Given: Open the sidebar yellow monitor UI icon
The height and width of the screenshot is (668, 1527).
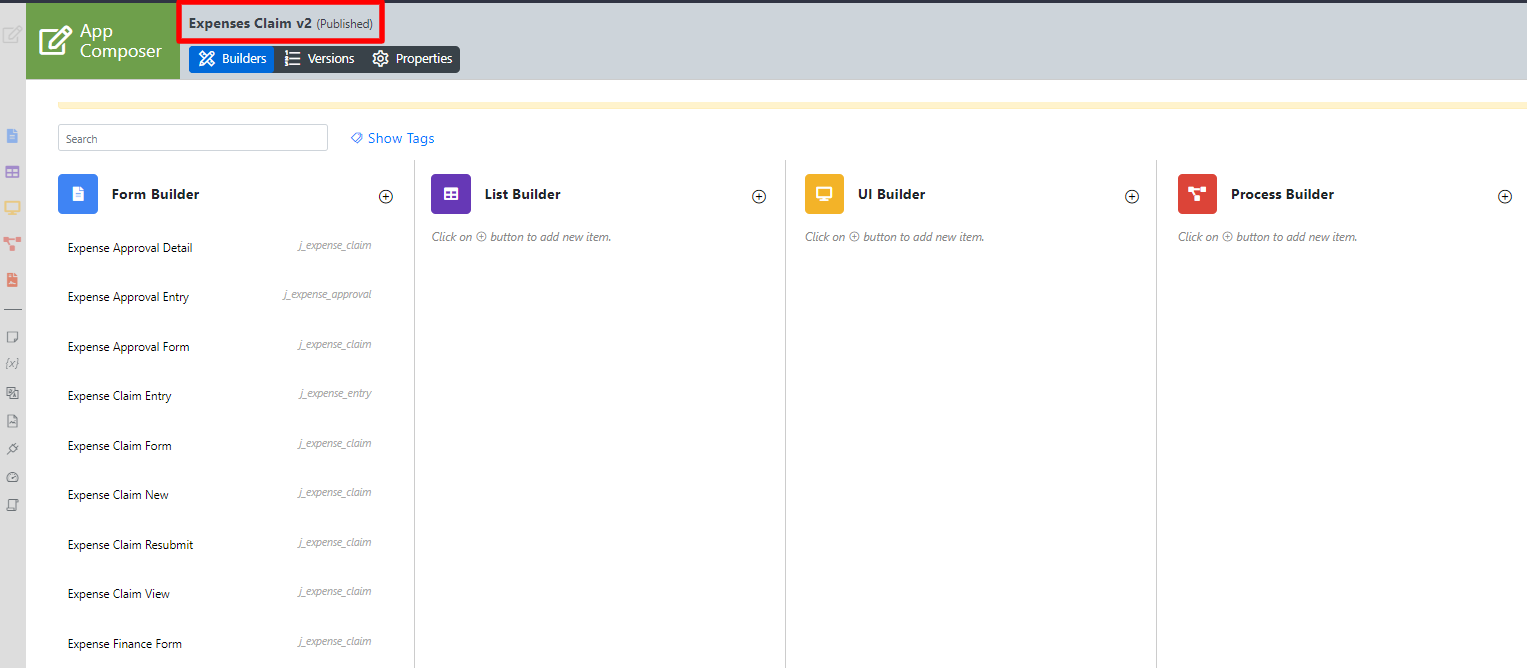Looking at the screenshot, I should 13,208.
